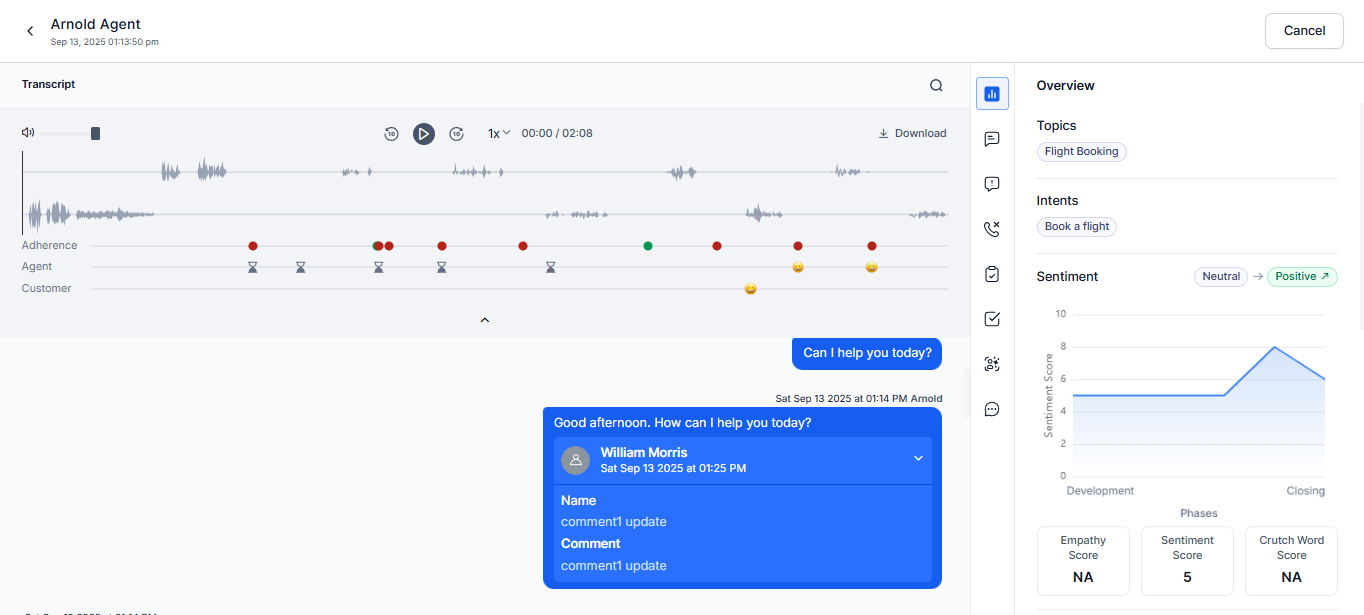Screen dimensions: 1364x615
Task: Collapse the waveform panel chevron
Action: click(485, 319)
